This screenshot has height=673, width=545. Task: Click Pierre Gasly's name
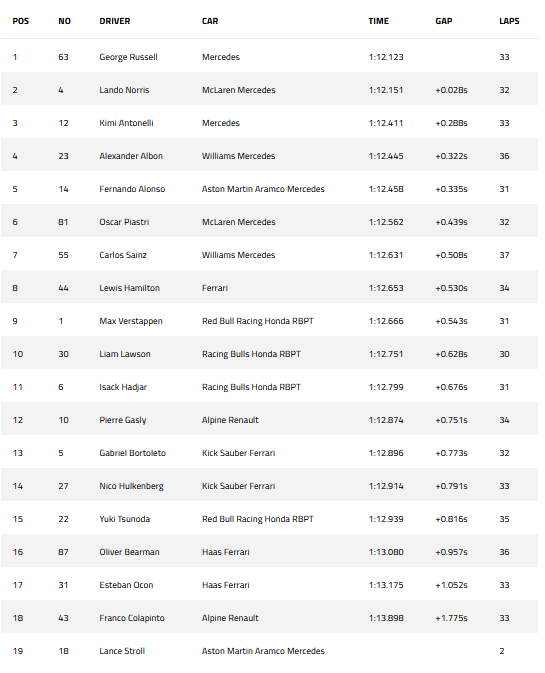point(123,420)
